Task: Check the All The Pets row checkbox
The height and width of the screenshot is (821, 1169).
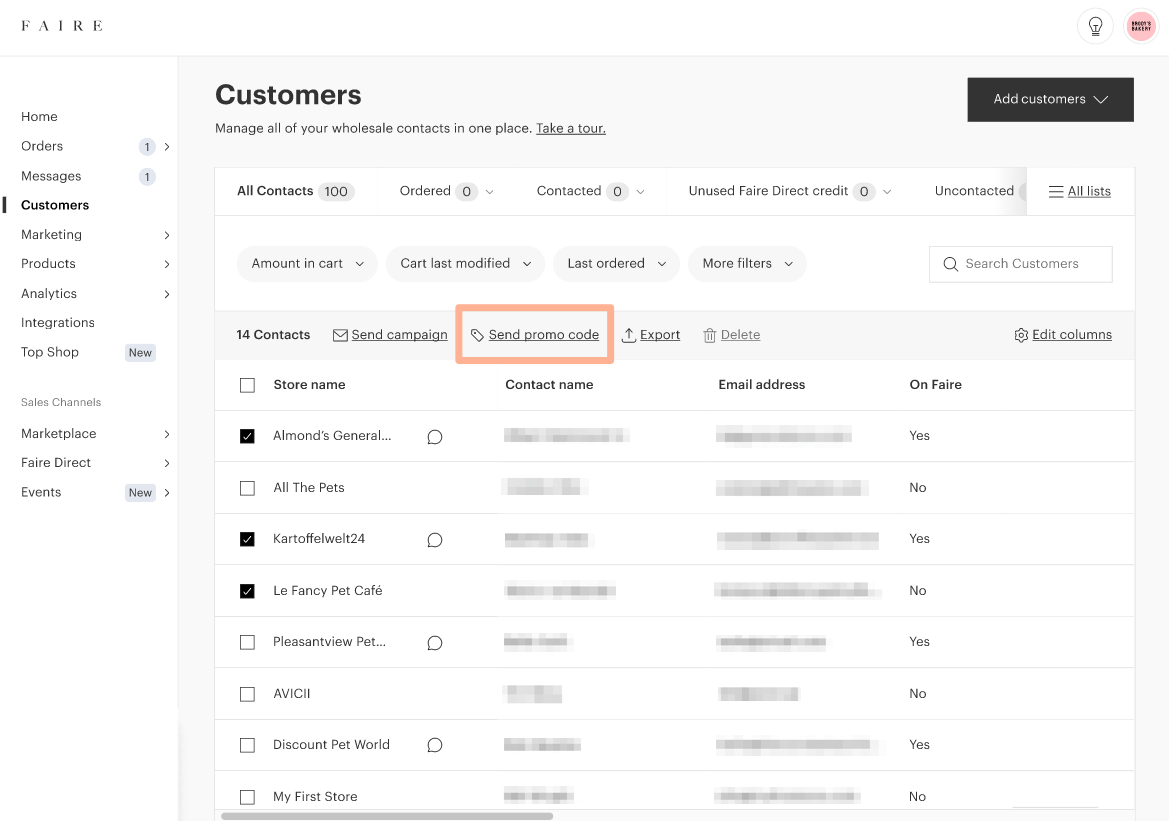Action: click(248, 488)
